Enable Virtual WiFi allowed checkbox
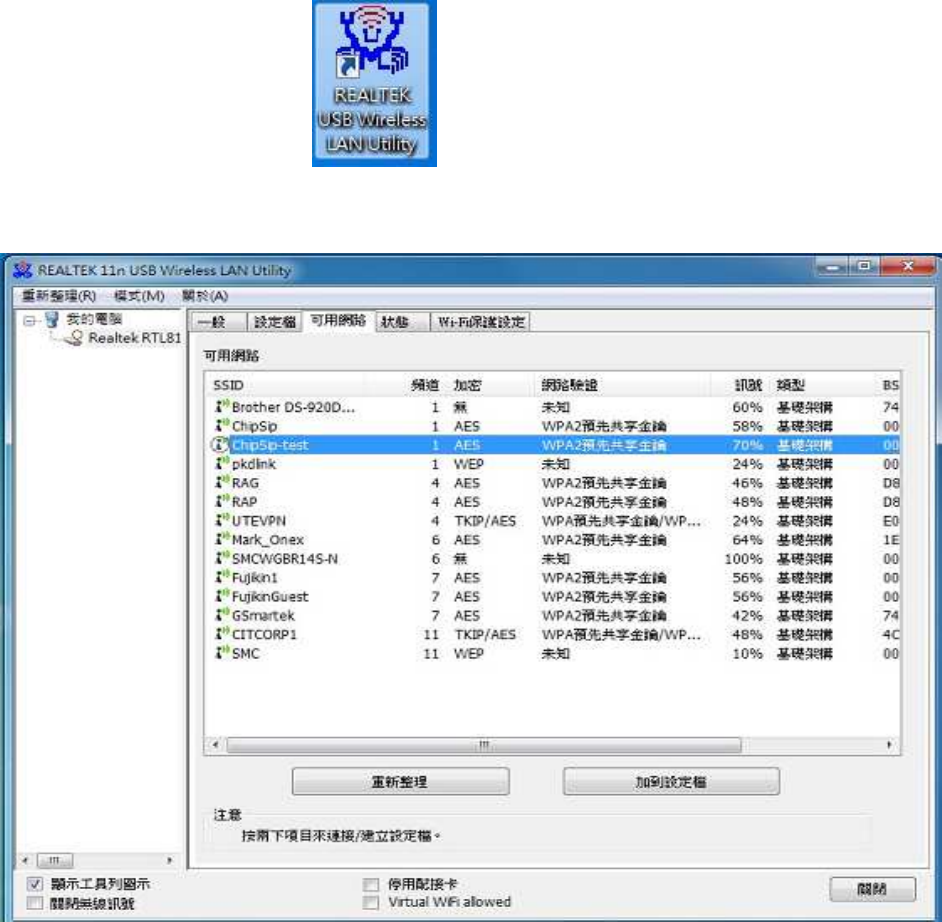 point(371,902)
